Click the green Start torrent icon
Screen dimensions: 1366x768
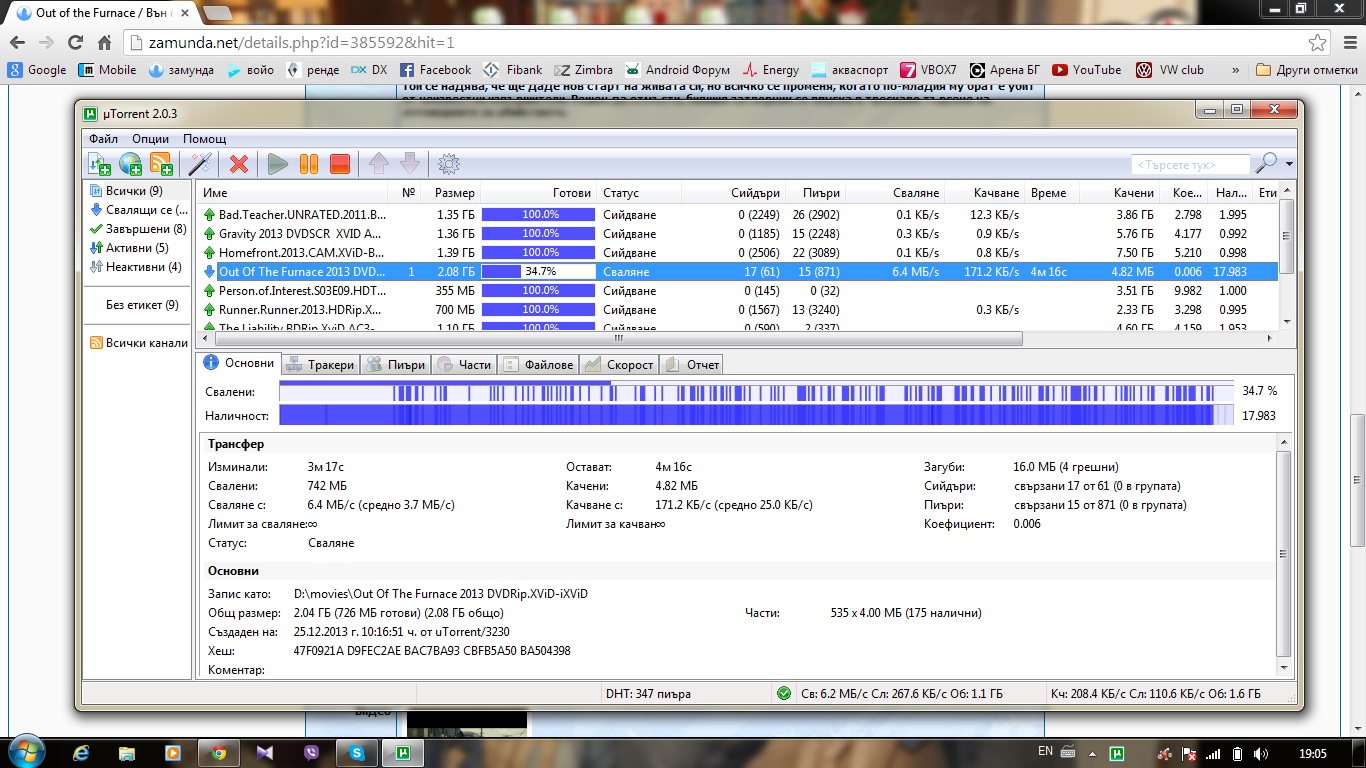278,164
